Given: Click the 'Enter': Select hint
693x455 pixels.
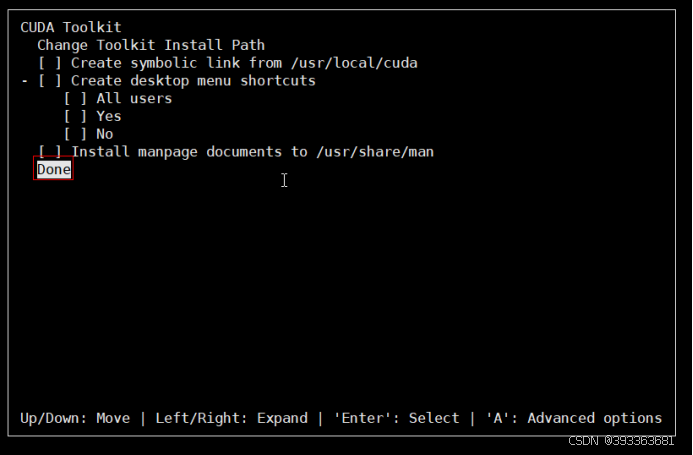Looking at the screenshot, I should 396,418.
